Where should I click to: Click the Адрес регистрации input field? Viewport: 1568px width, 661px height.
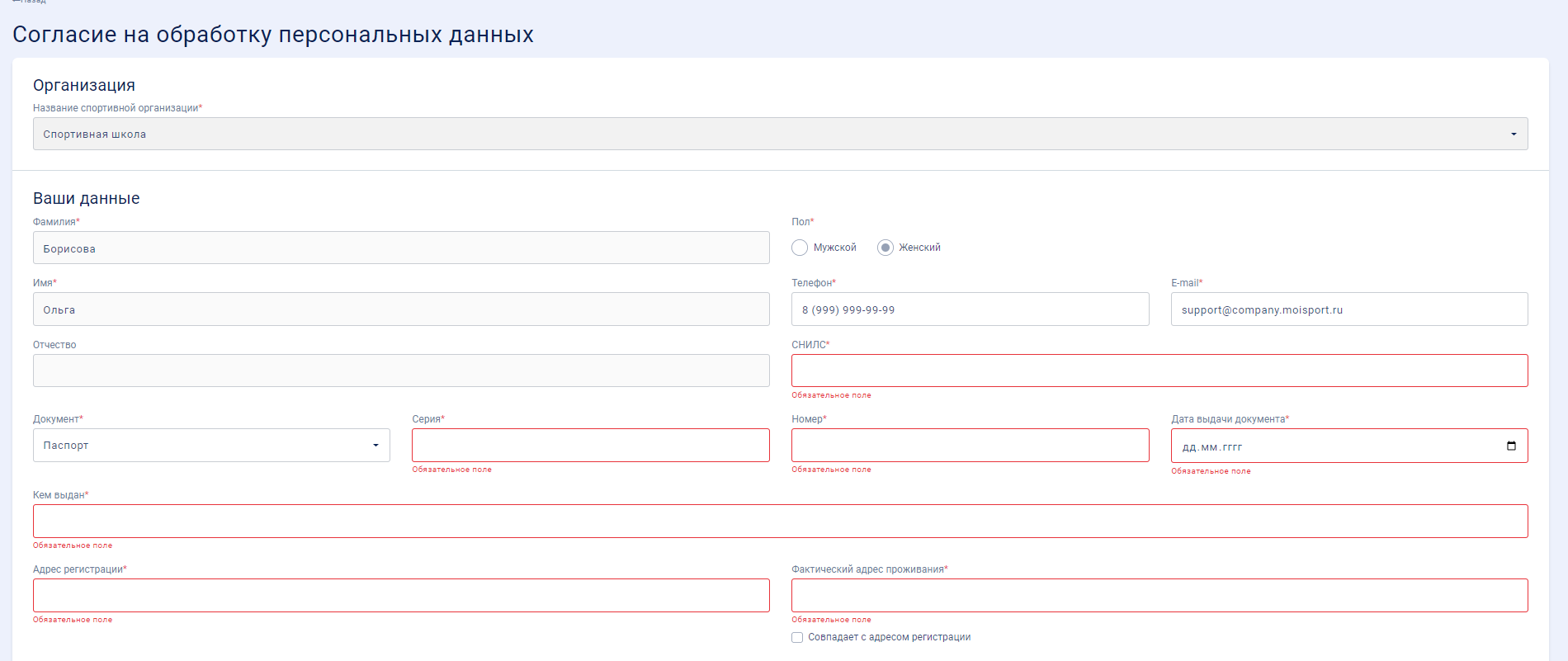tap(401, 595)
